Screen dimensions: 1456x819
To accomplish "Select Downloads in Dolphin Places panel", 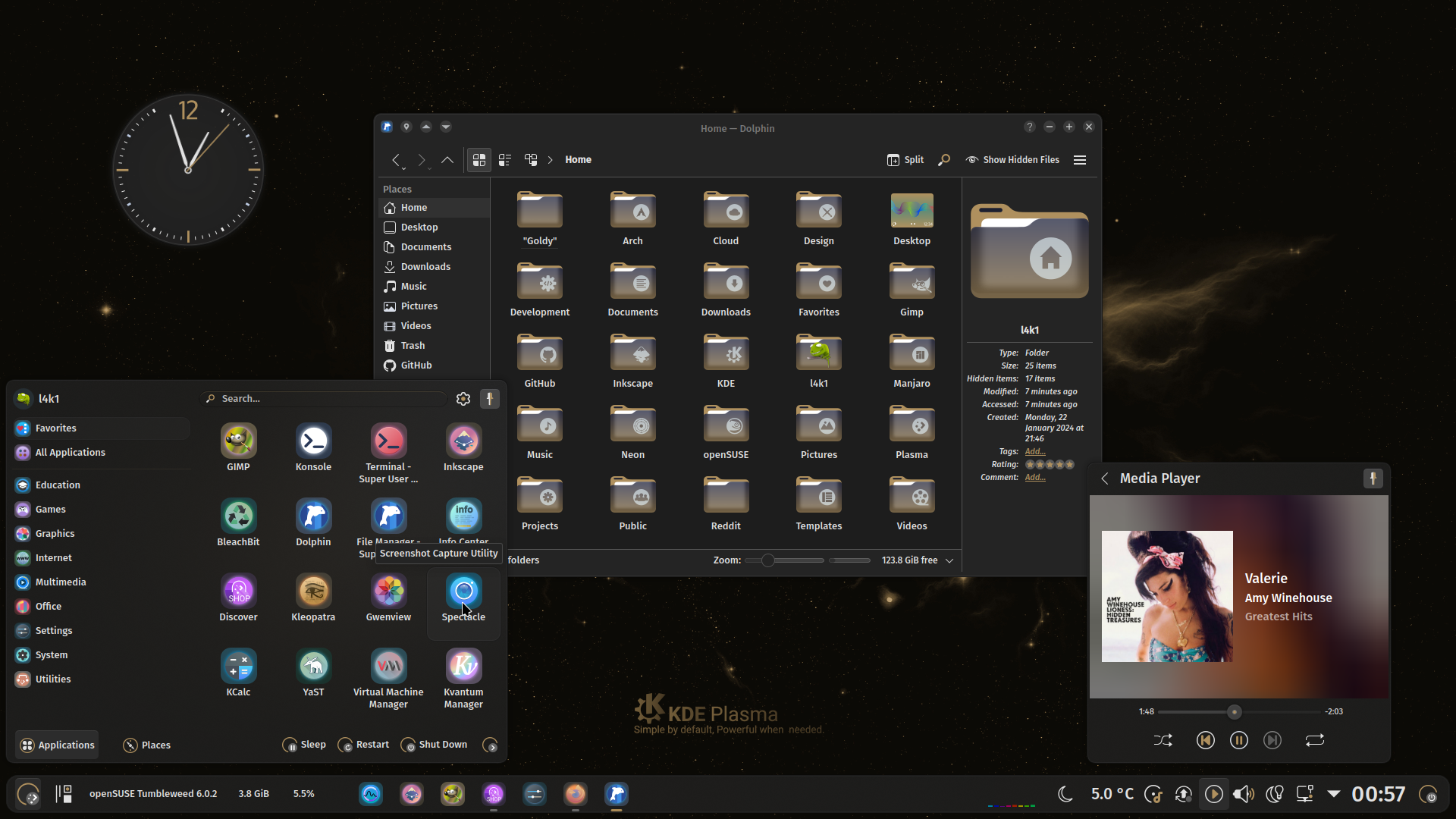I will 435,267.
